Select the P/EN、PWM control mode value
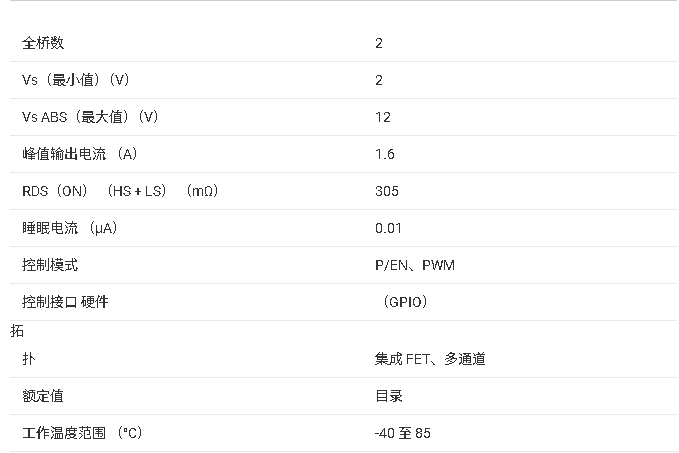This screenshot has width=679, height=453. pos(415,265)
